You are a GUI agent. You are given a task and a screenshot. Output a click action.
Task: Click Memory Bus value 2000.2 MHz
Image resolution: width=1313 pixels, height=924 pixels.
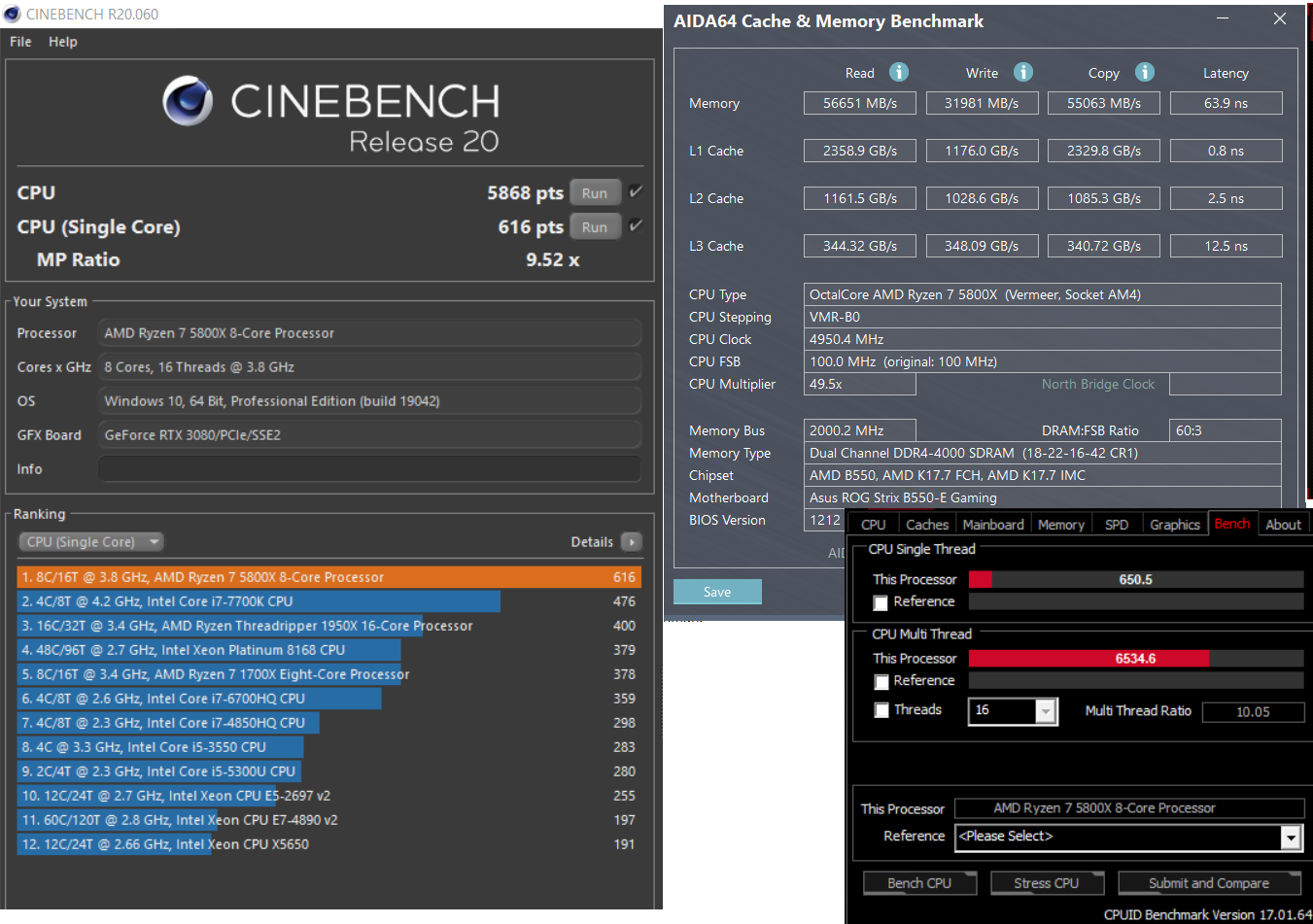point(860,430)
